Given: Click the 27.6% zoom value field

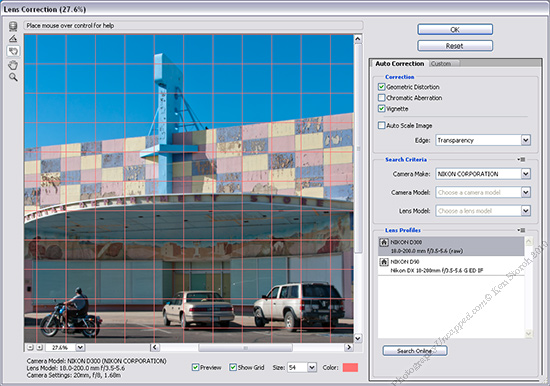Looking at the screenshot, I should [60, 347].
